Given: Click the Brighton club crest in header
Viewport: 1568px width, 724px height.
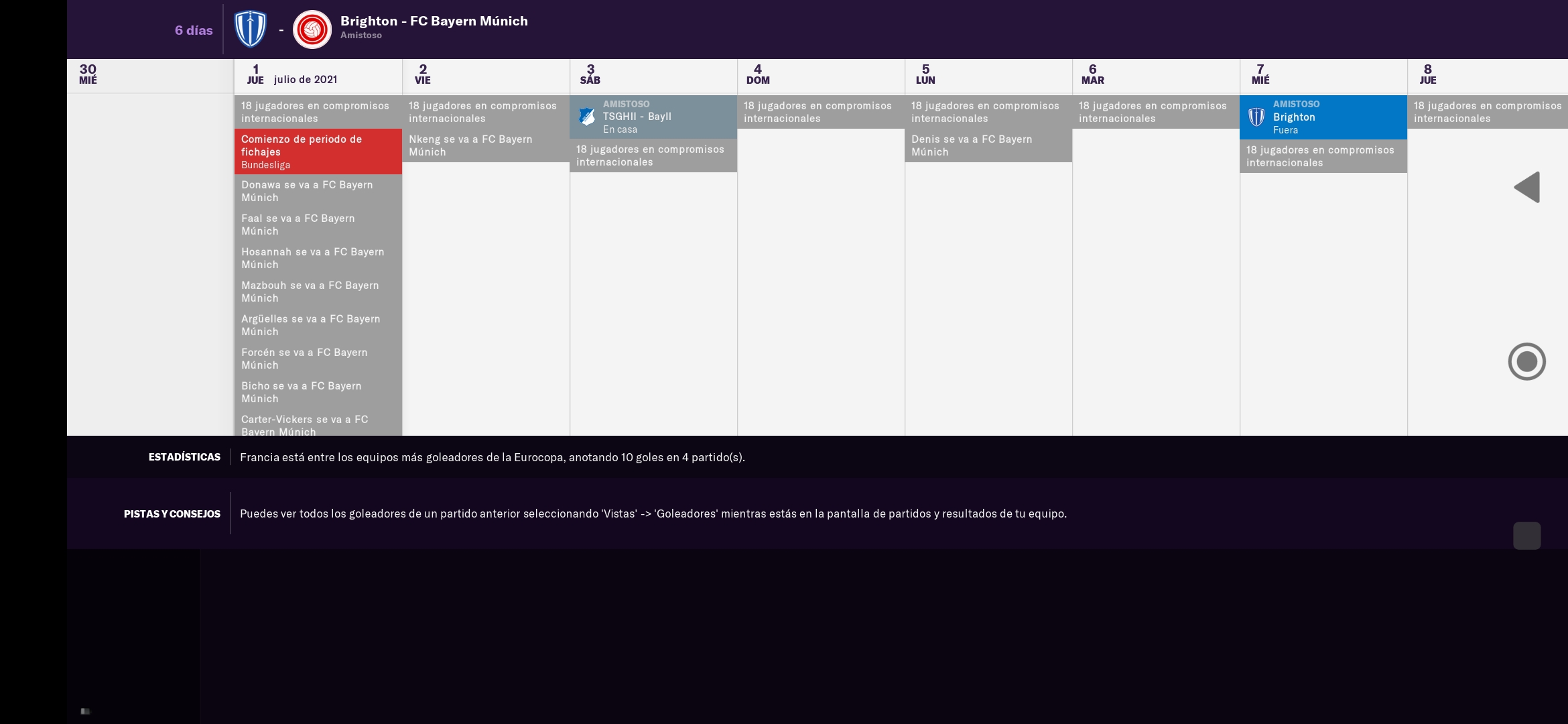Looking at the screenshot, I should pos(251,29).
